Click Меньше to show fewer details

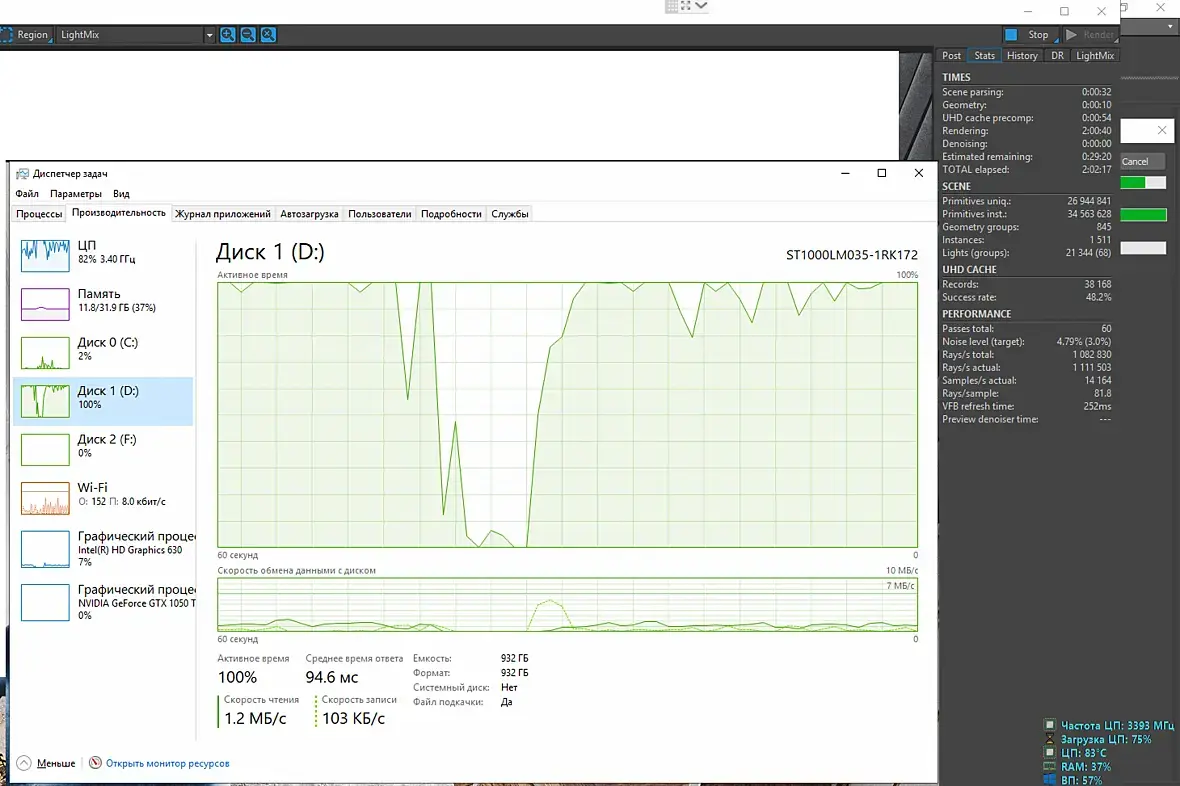[x=56, y=763]
